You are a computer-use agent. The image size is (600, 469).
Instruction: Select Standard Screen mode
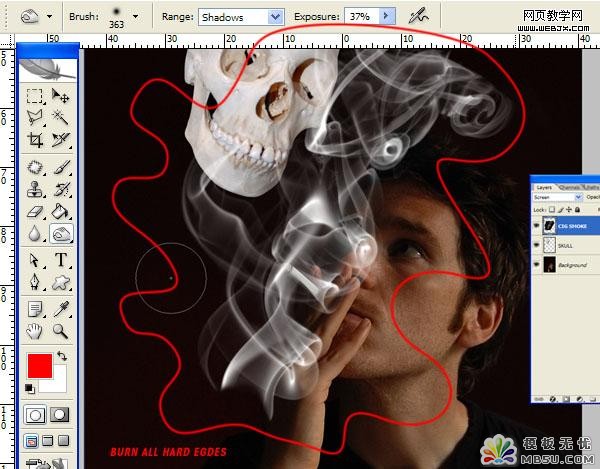click(31, 441)
